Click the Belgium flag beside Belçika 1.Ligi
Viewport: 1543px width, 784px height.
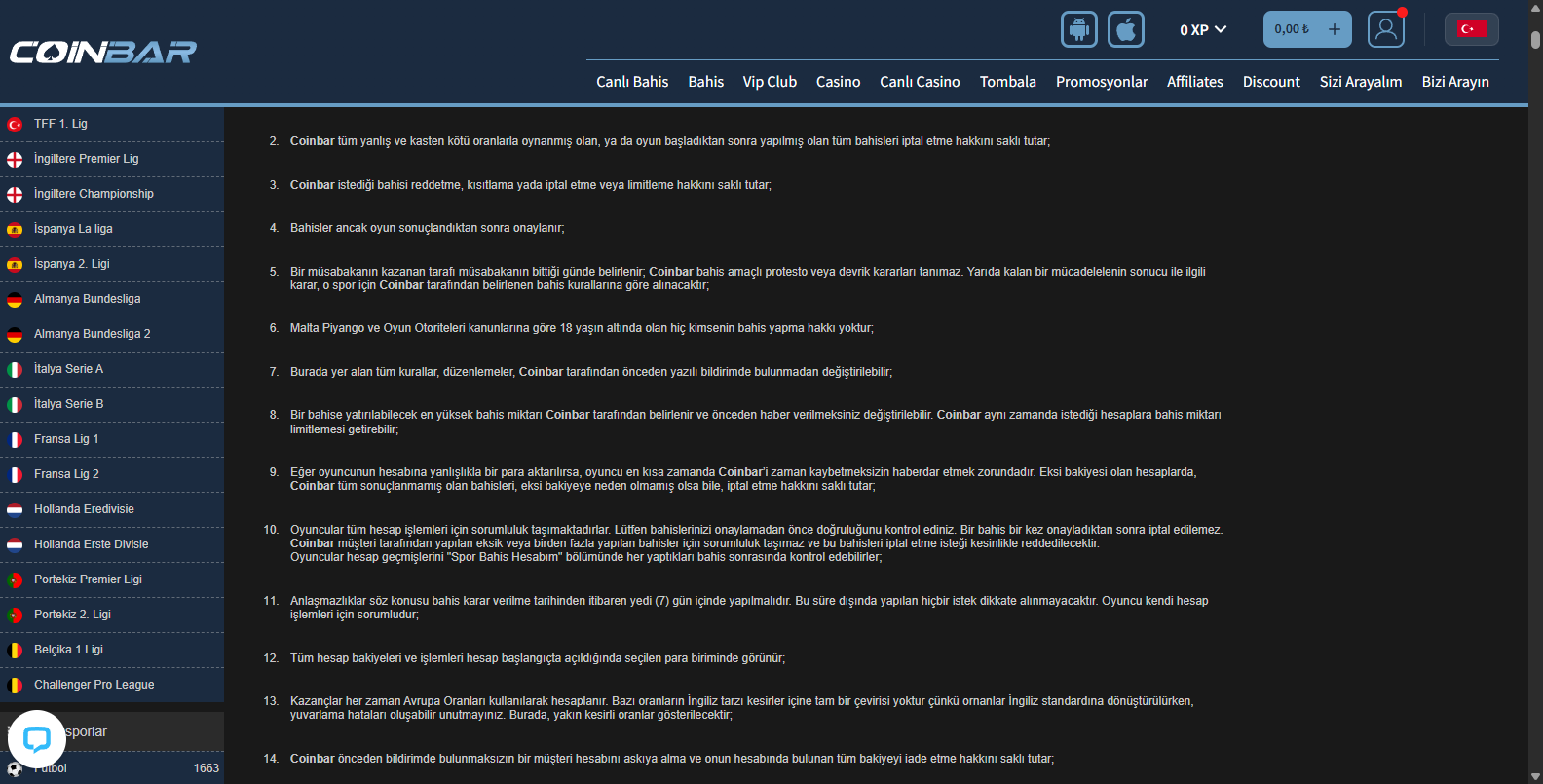(x=15, y=651)
